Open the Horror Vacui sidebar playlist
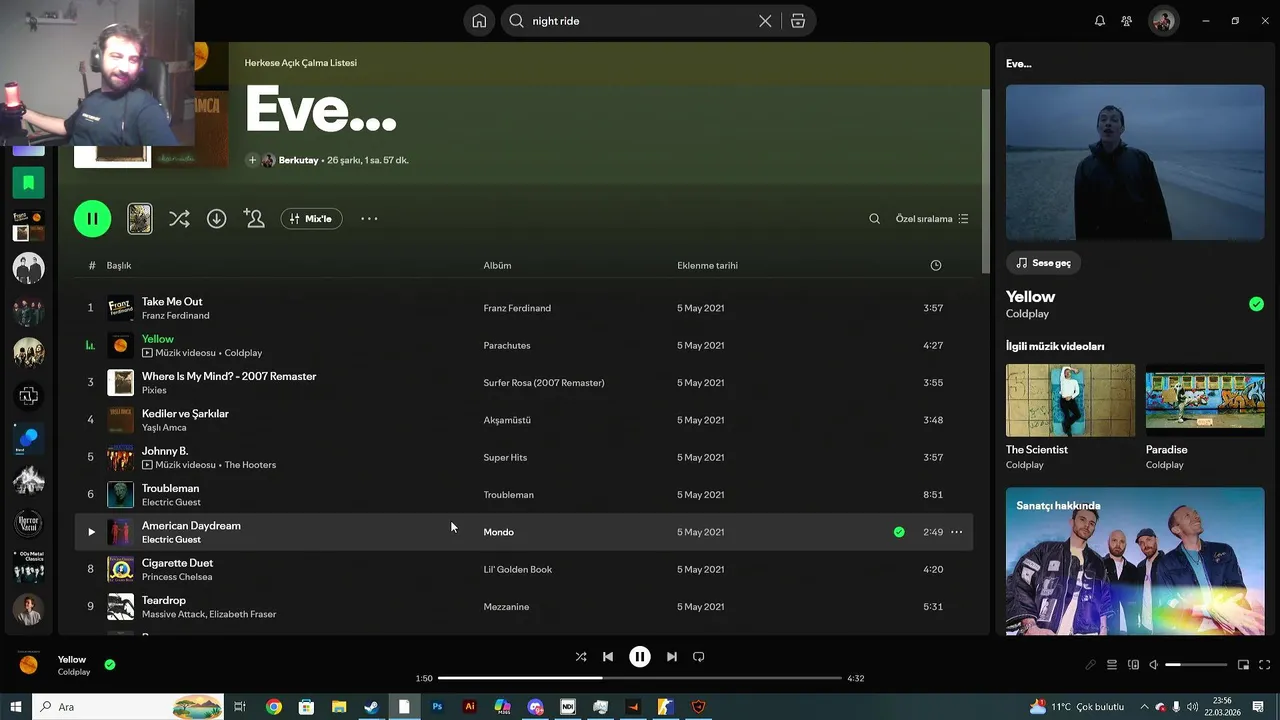Image resolution: width=1280 pixels, height=720 pixels. click(29, 523)
